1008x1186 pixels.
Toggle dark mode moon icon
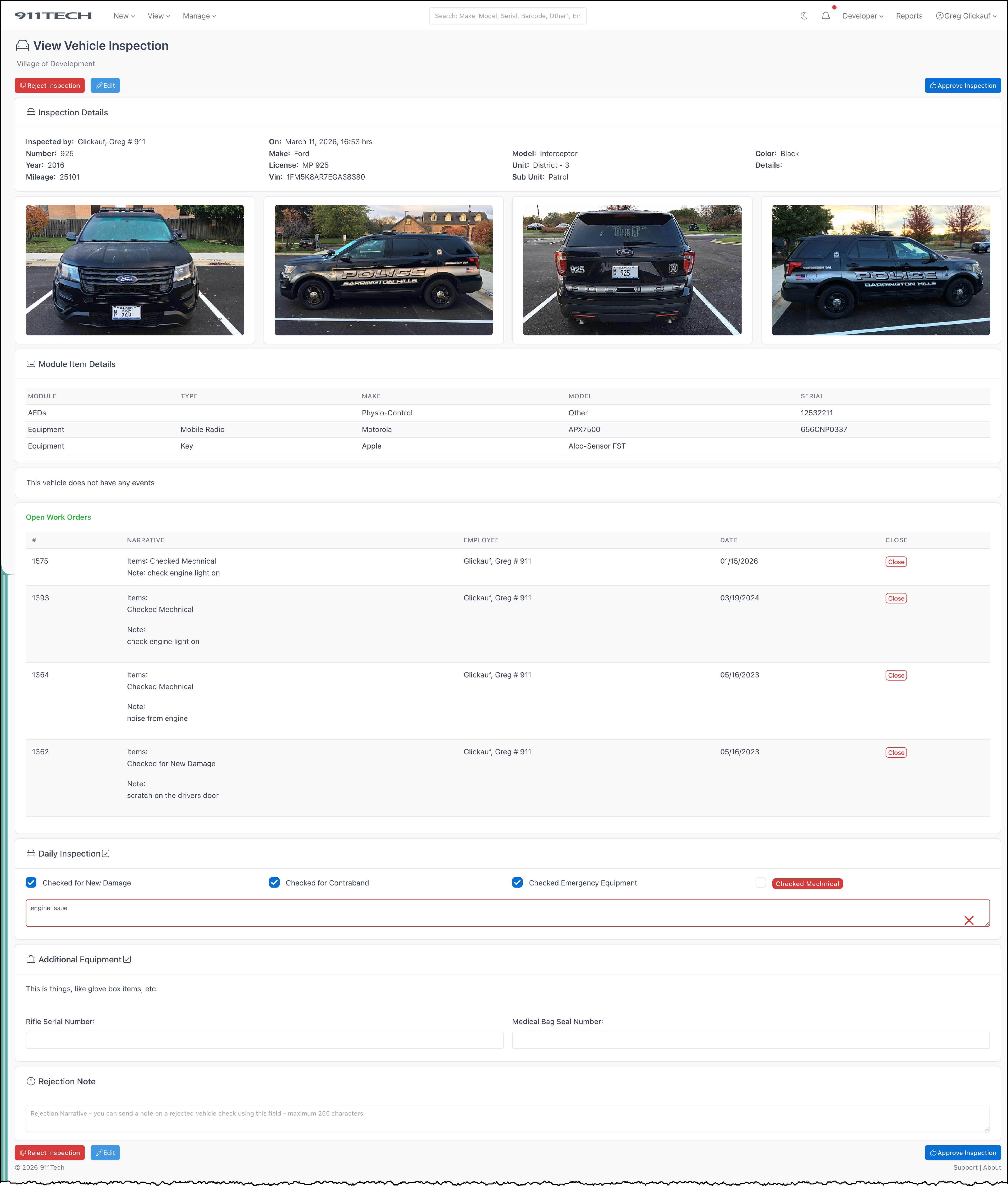[x=804, y=16]
